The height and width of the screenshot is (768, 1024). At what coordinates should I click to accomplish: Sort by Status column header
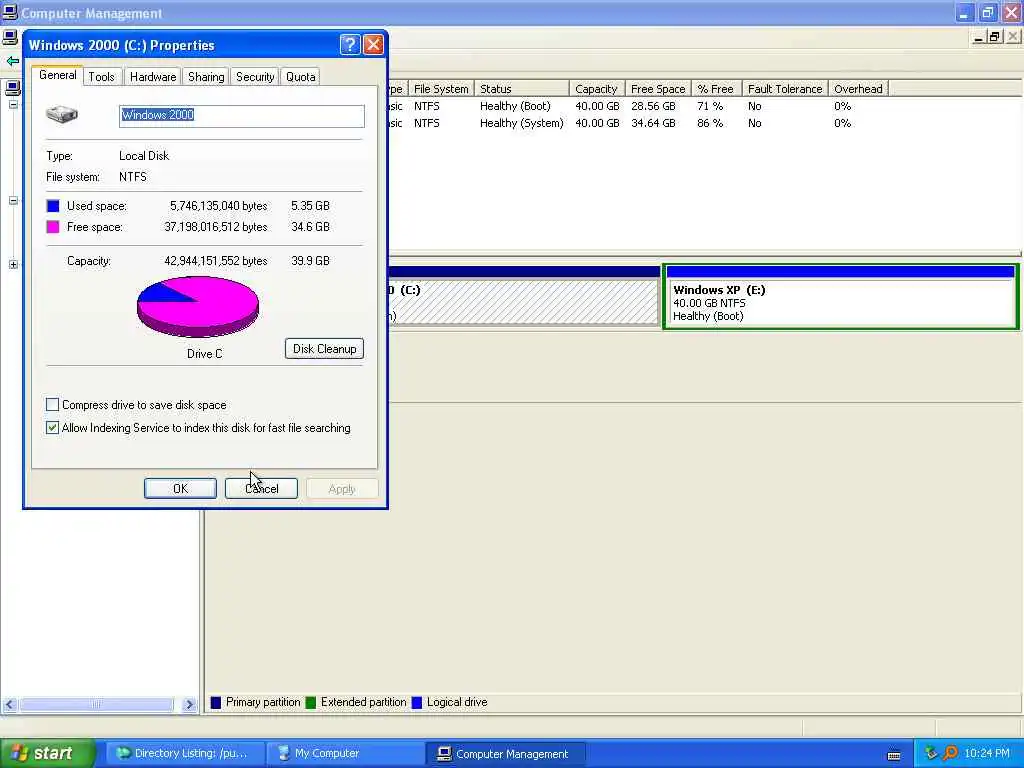(522, 89)
